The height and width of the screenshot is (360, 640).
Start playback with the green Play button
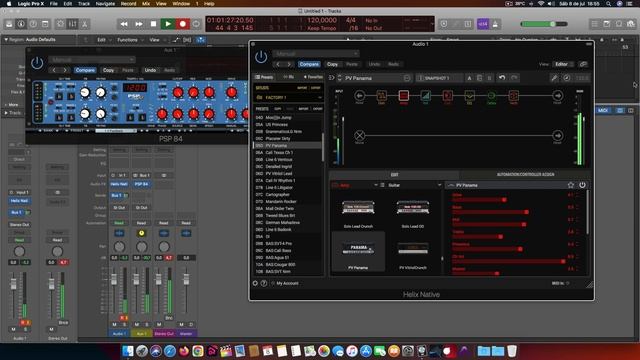point(168,24)
